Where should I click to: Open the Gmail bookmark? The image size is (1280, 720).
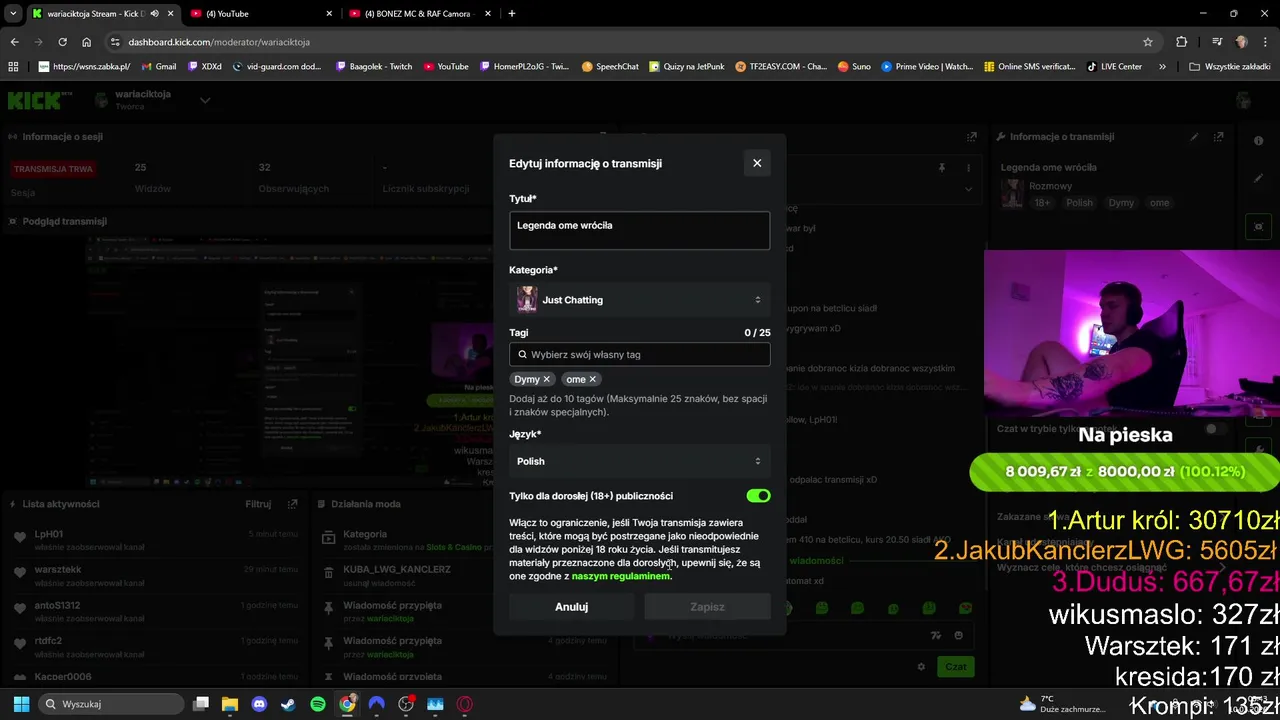pyautogui.click(x=159, y=66)
